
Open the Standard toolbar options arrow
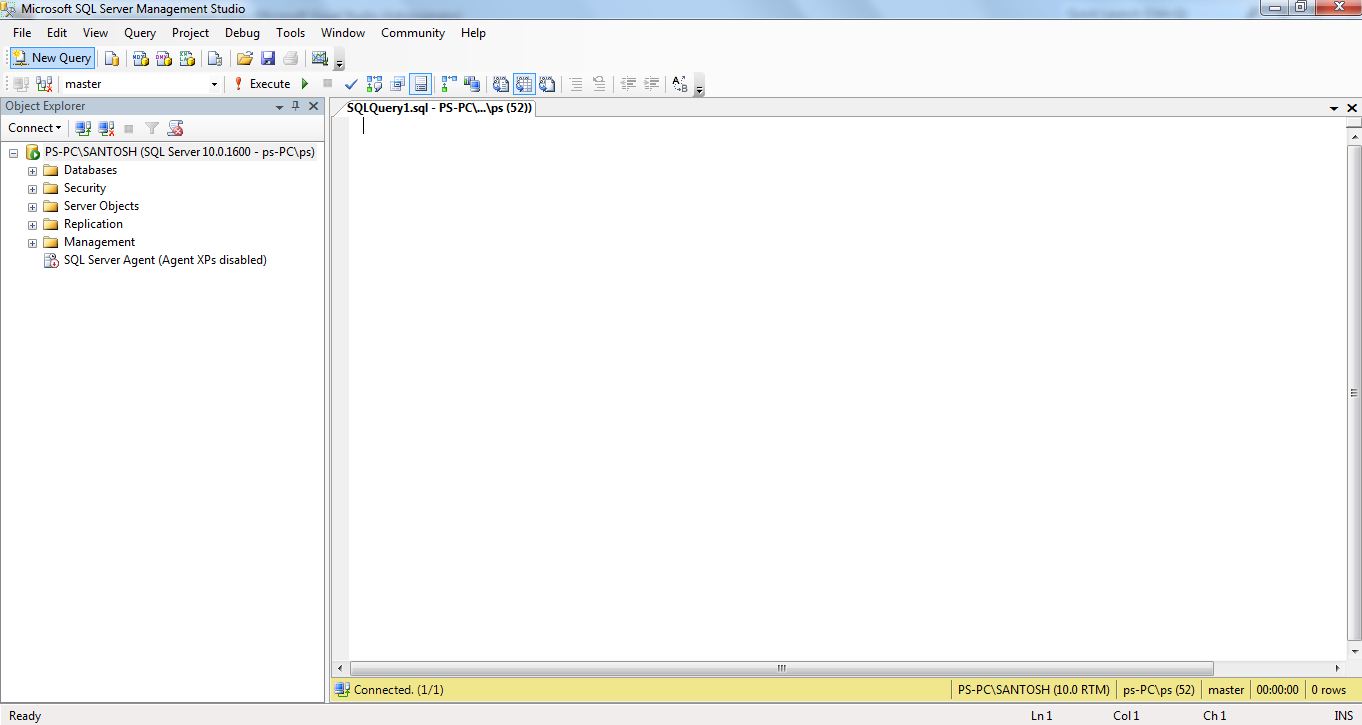(x=339, y=60)
